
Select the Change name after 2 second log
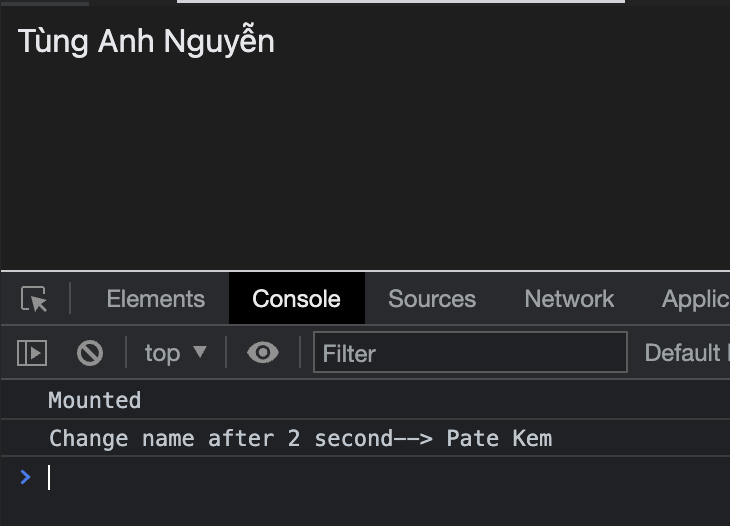coord(220,438)
